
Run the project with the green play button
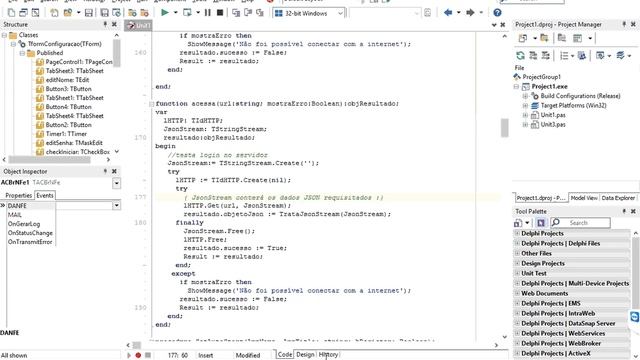(164, 13)
